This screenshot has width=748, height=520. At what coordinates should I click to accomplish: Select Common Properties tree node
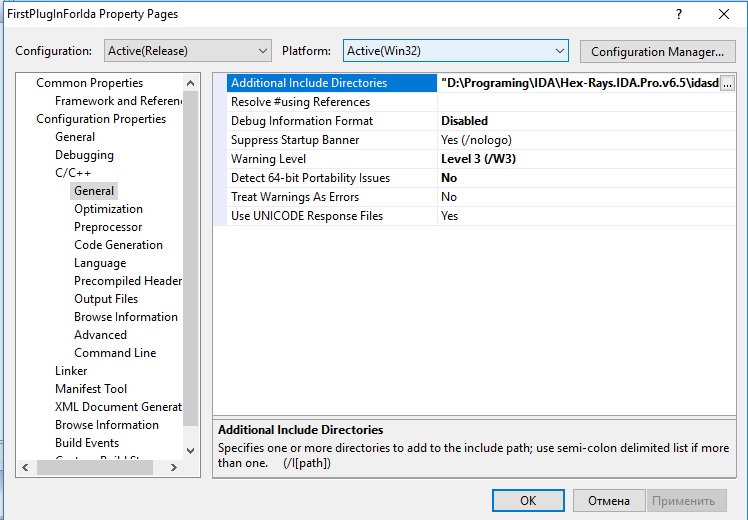click(89, 83)
